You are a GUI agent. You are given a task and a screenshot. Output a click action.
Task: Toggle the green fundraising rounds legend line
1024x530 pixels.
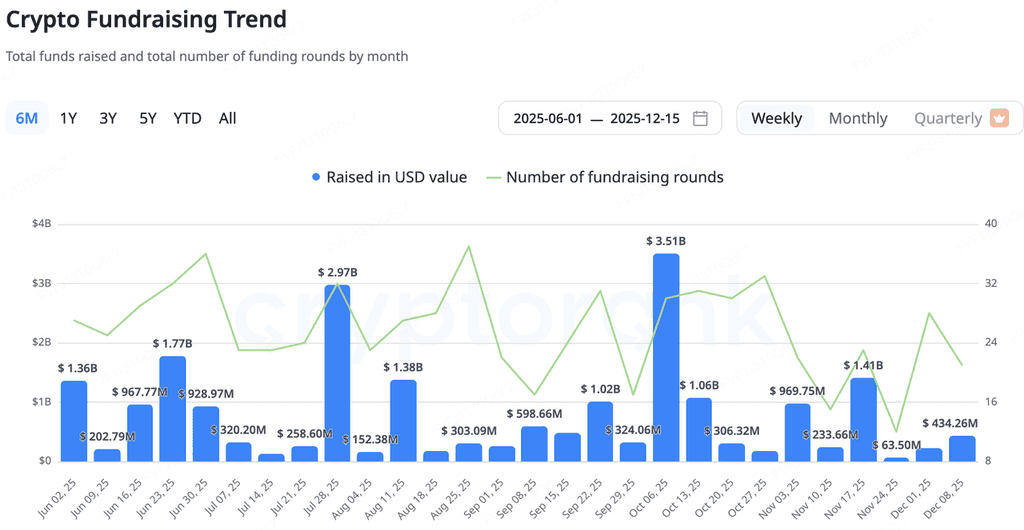[494, 177]
